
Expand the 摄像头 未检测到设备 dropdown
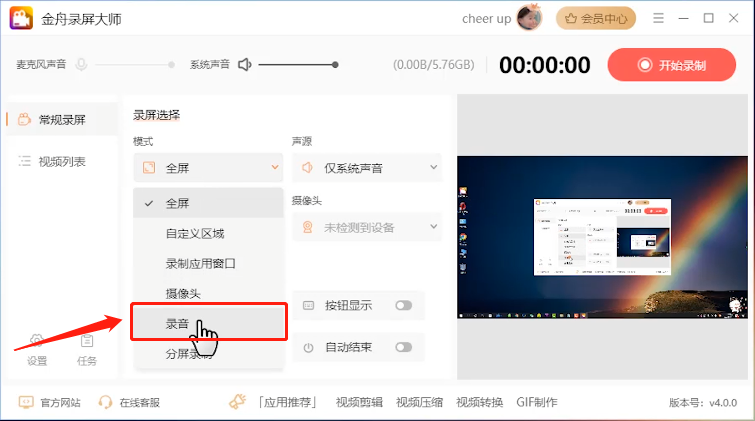tap(367, 227)
